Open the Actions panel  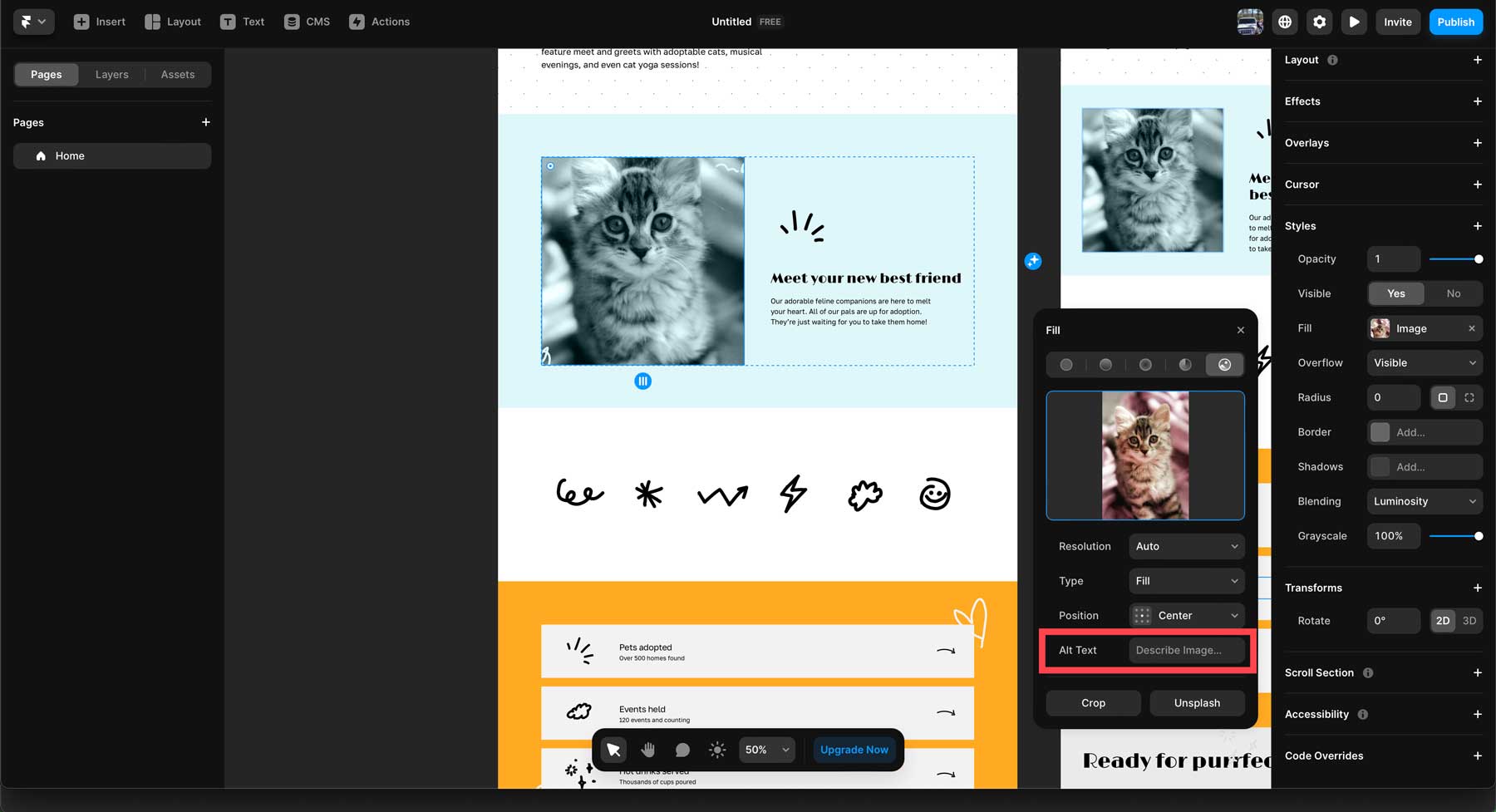379,22
